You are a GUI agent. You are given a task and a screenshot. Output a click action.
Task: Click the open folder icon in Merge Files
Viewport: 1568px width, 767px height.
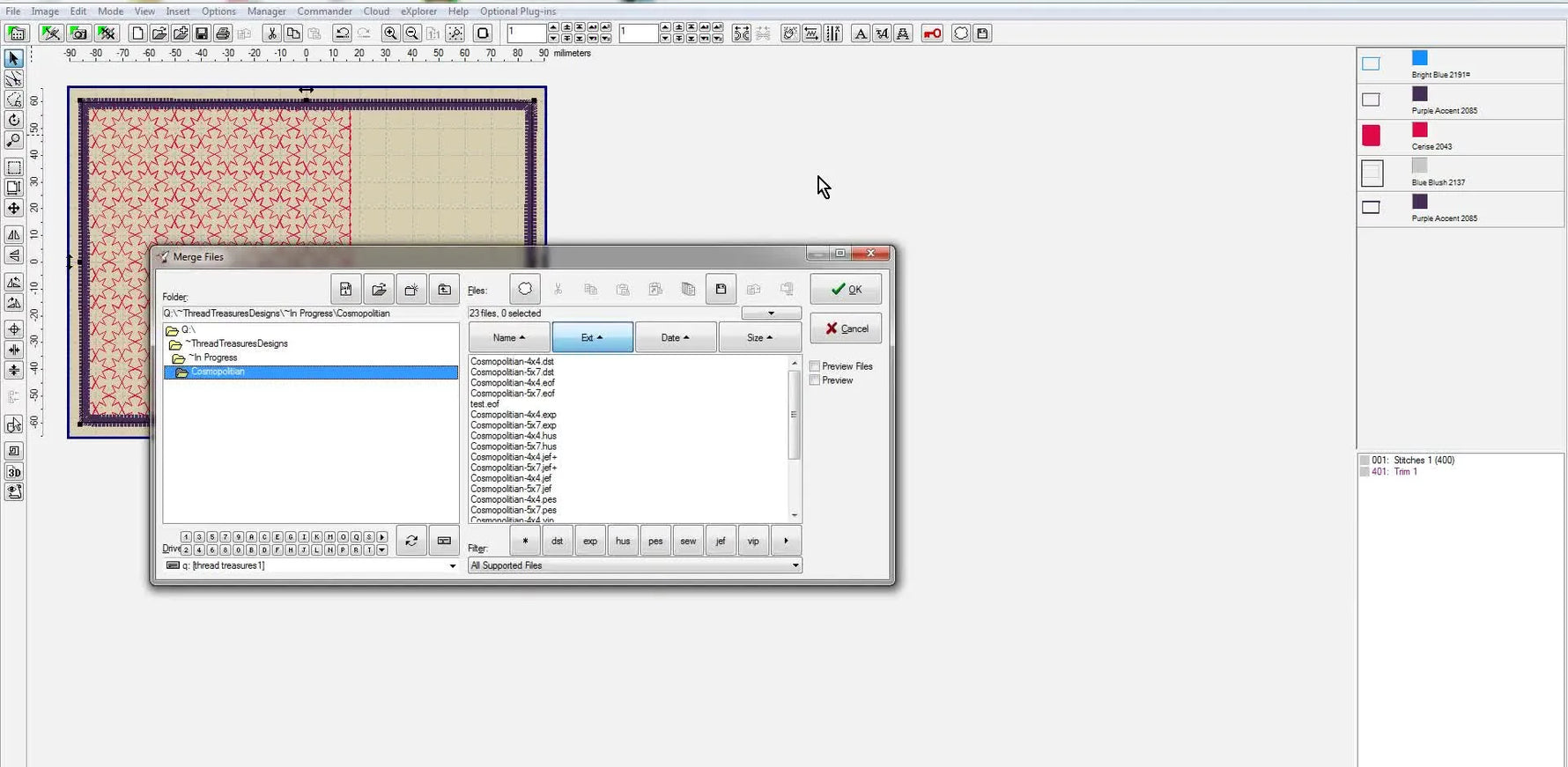[x=379, y=290]
